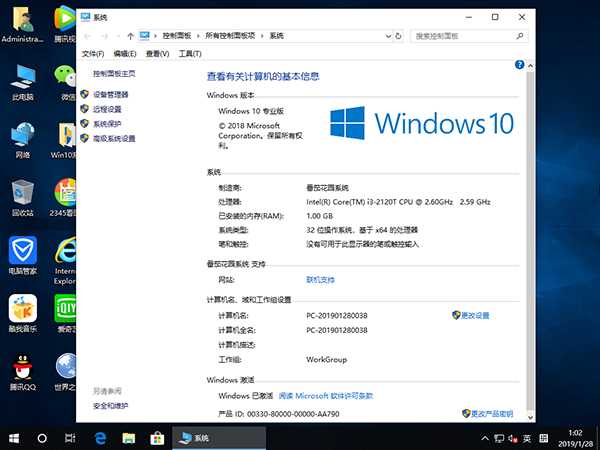This screenshot has width=600, height=450.
Task: Click the search magnifier icon
Action: (x=520, y=36)
